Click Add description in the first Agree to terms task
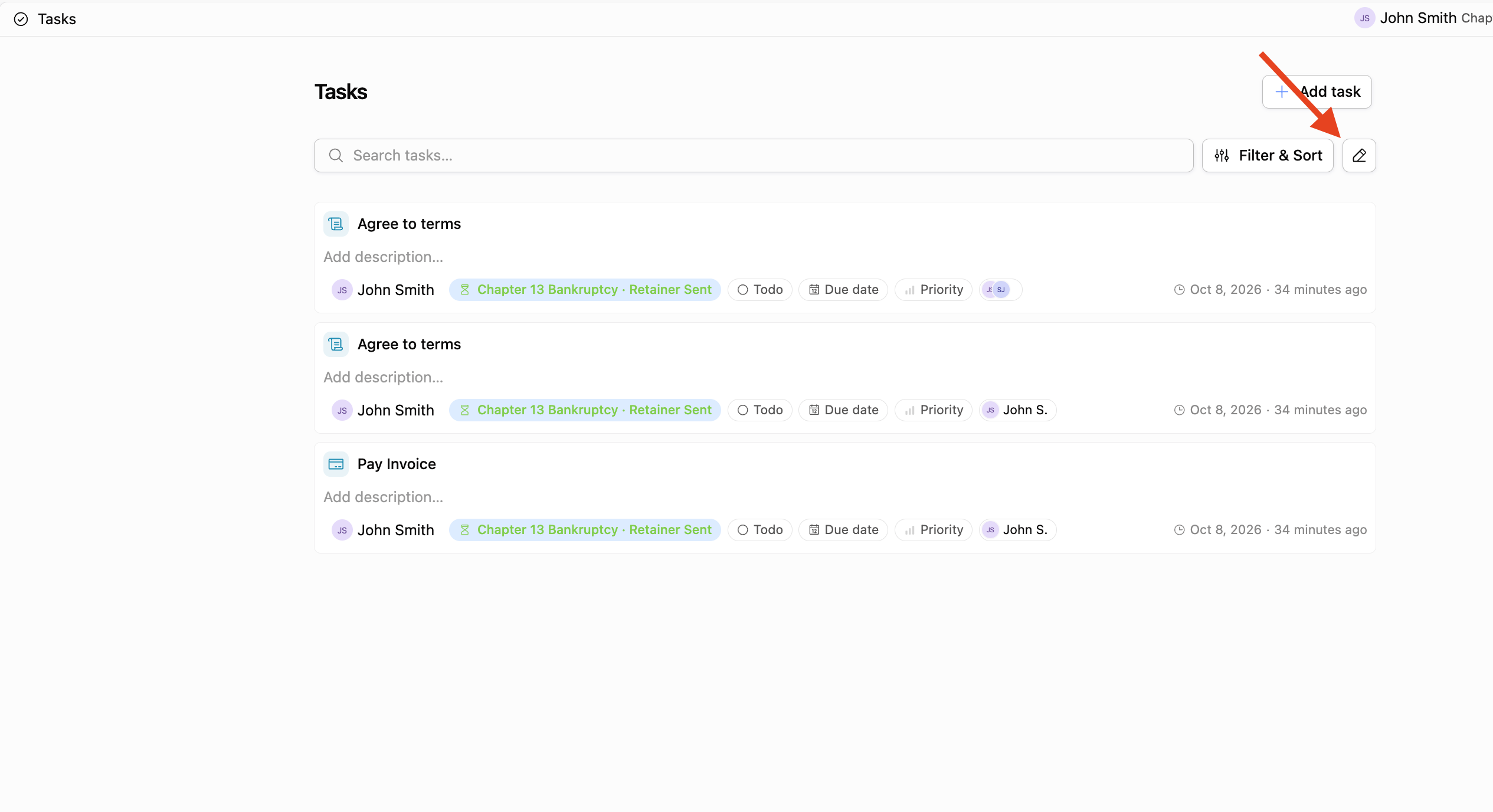The height and width of the screenshot is (812, 1493). tap(383, 257)
